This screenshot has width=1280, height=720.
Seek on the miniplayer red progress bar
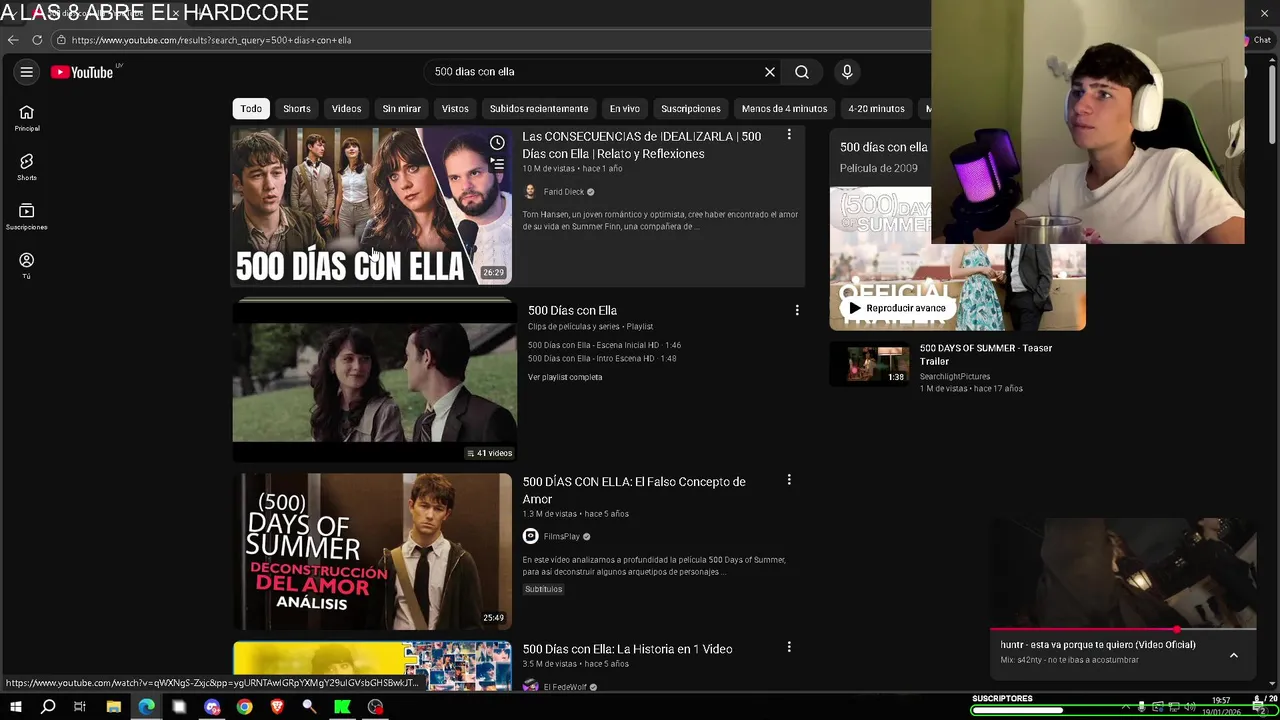coord(1123,631)
